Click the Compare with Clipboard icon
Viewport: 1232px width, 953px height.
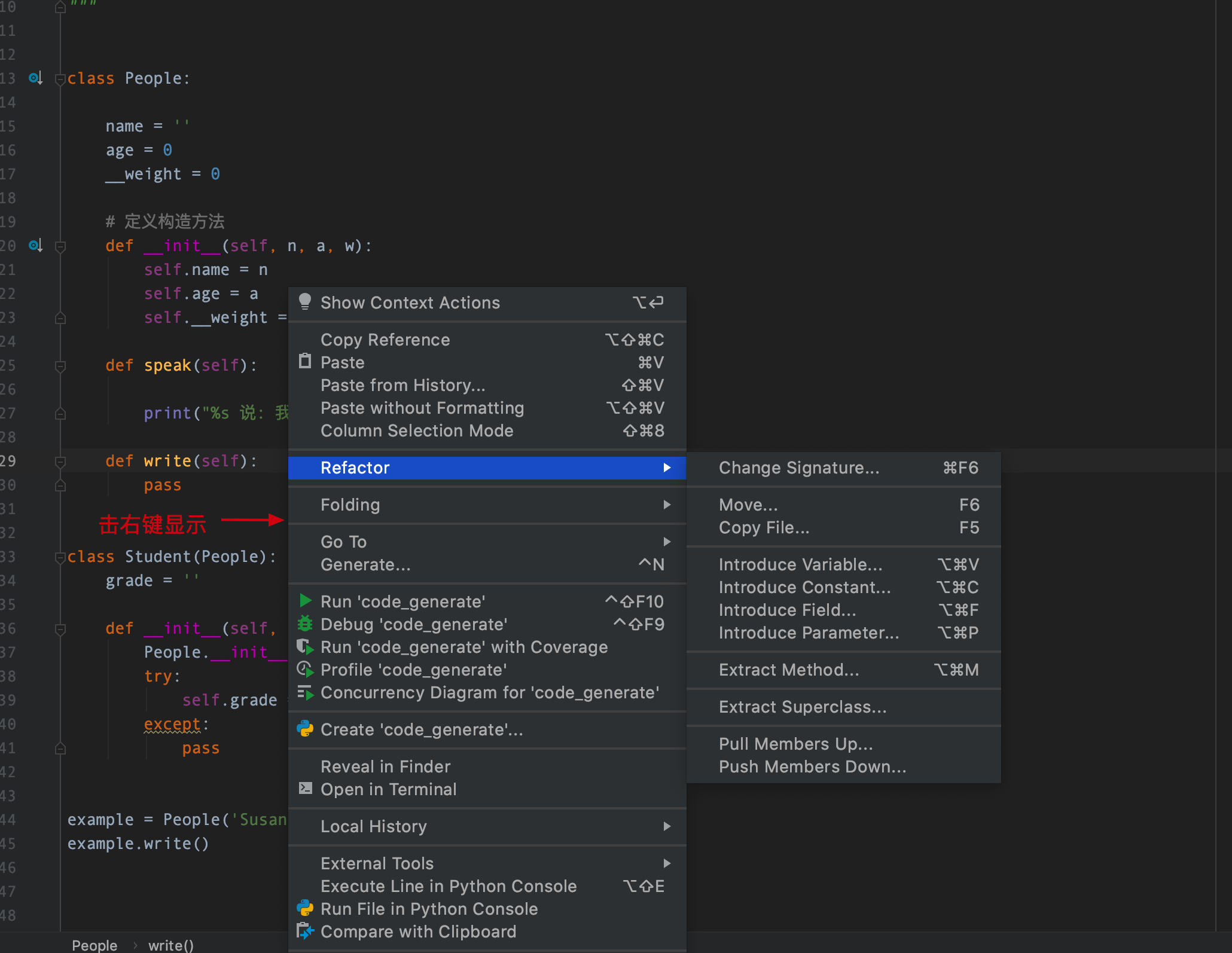pos(305,931)
